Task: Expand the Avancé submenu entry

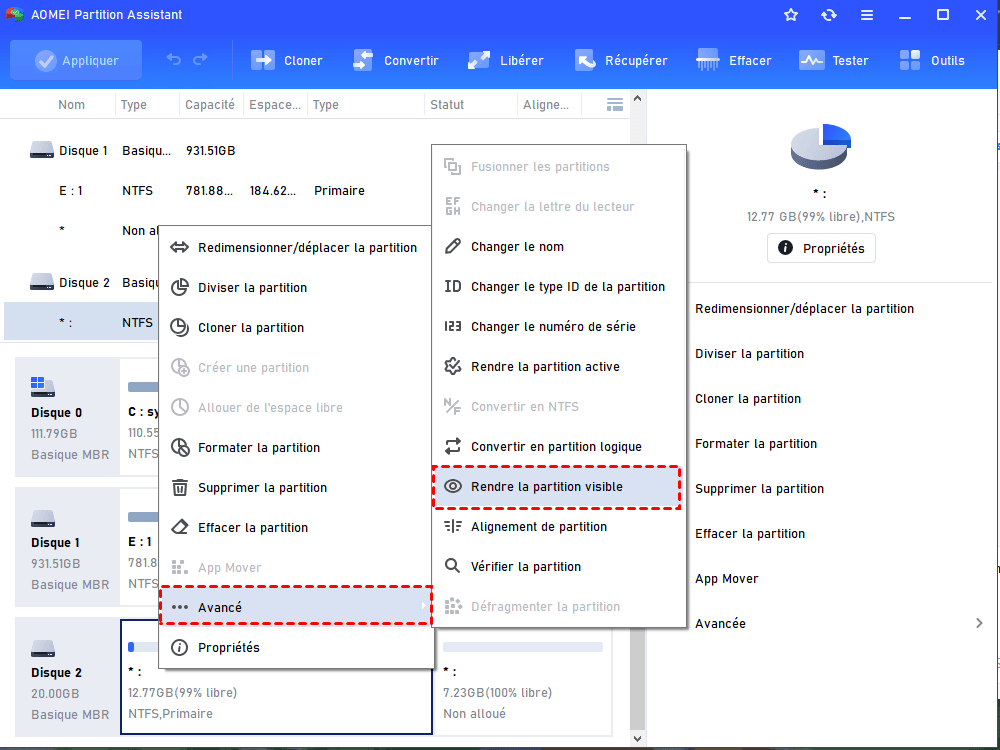Action: [x=297, y=607]
